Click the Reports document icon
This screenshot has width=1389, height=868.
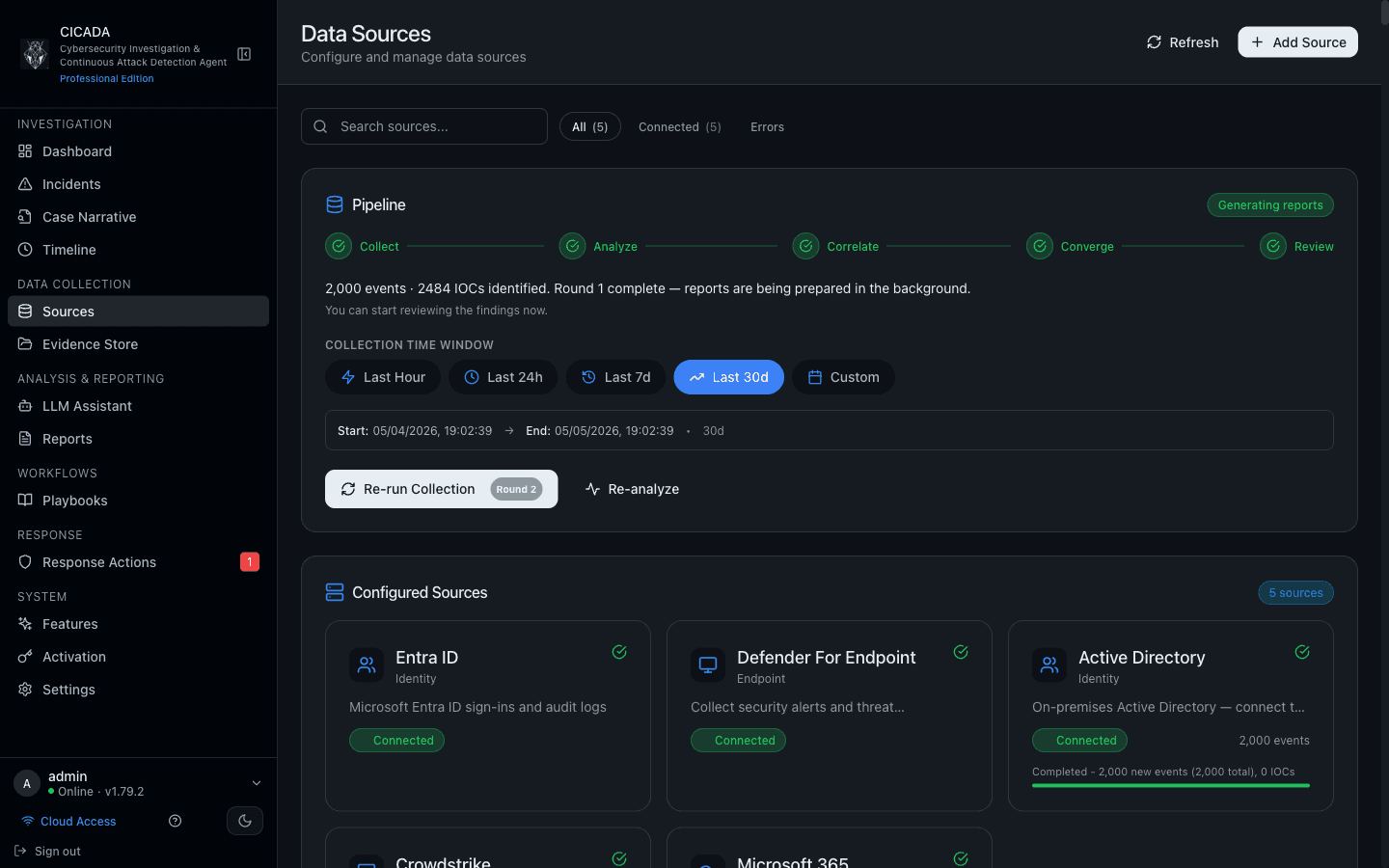coord(25,439)
